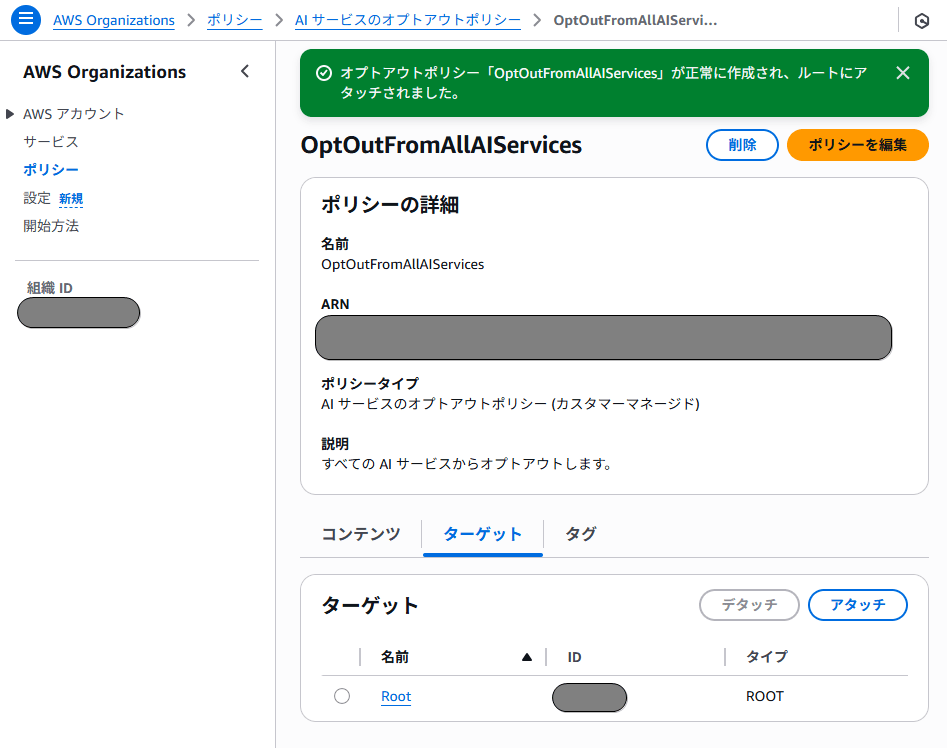Open the hamburger navigation menu

coord(26,20)
